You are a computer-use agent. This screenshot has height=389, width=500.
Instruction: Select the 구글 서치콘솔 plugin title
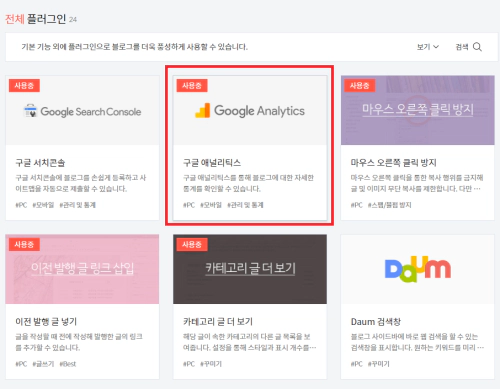(x=40, y=163)
